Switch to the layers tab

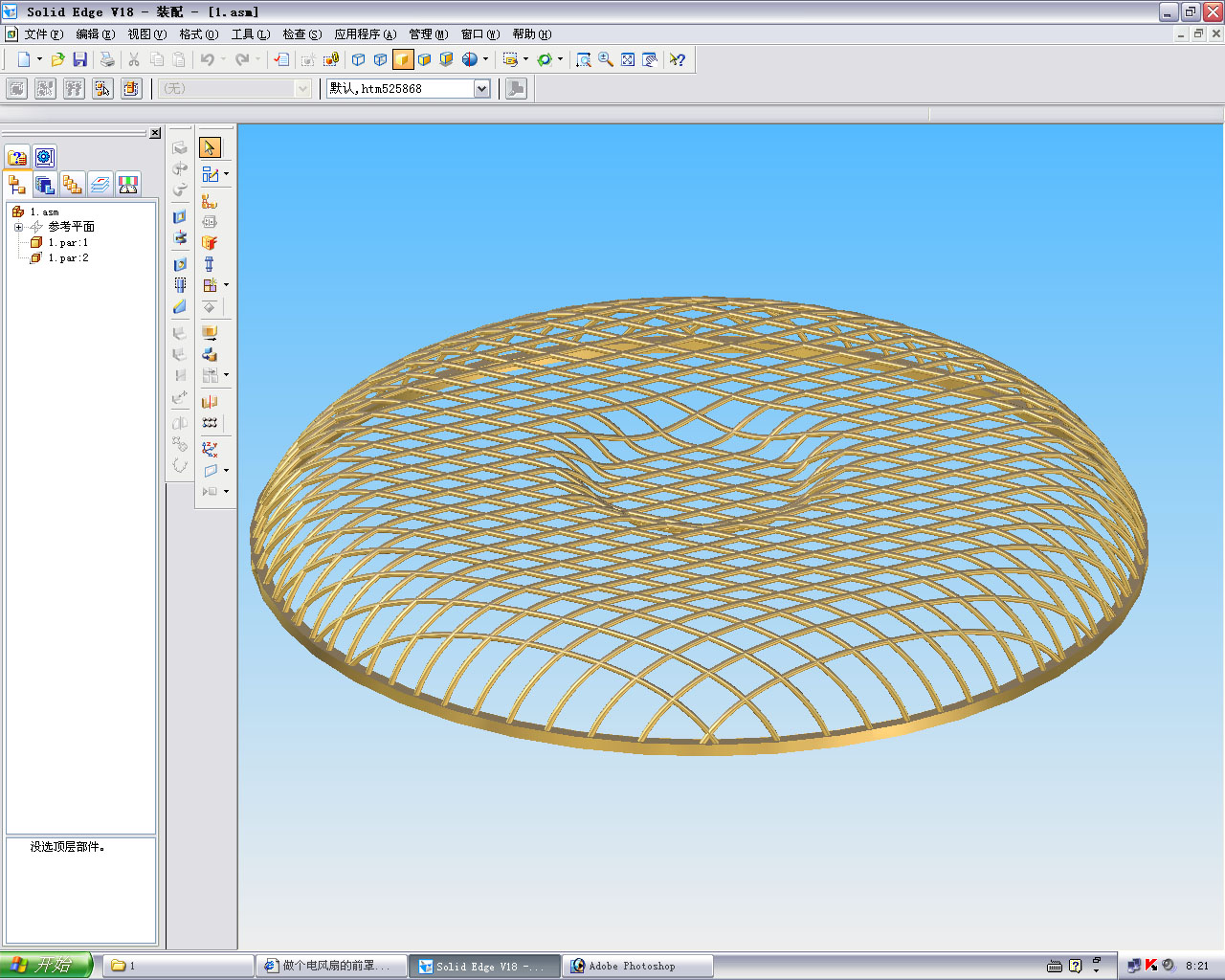pos(100,184)
